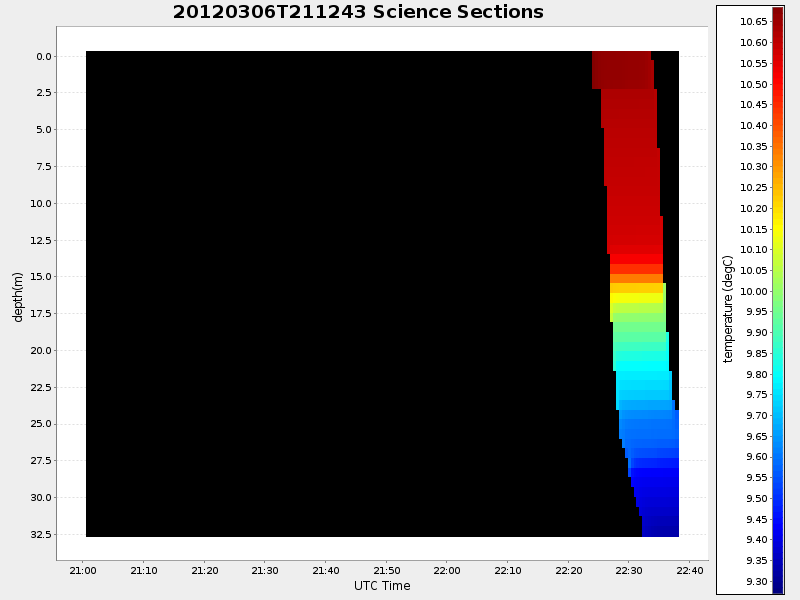Select the 21:10 time tick label
Screen dimensions: 800x600
[144, 570]
